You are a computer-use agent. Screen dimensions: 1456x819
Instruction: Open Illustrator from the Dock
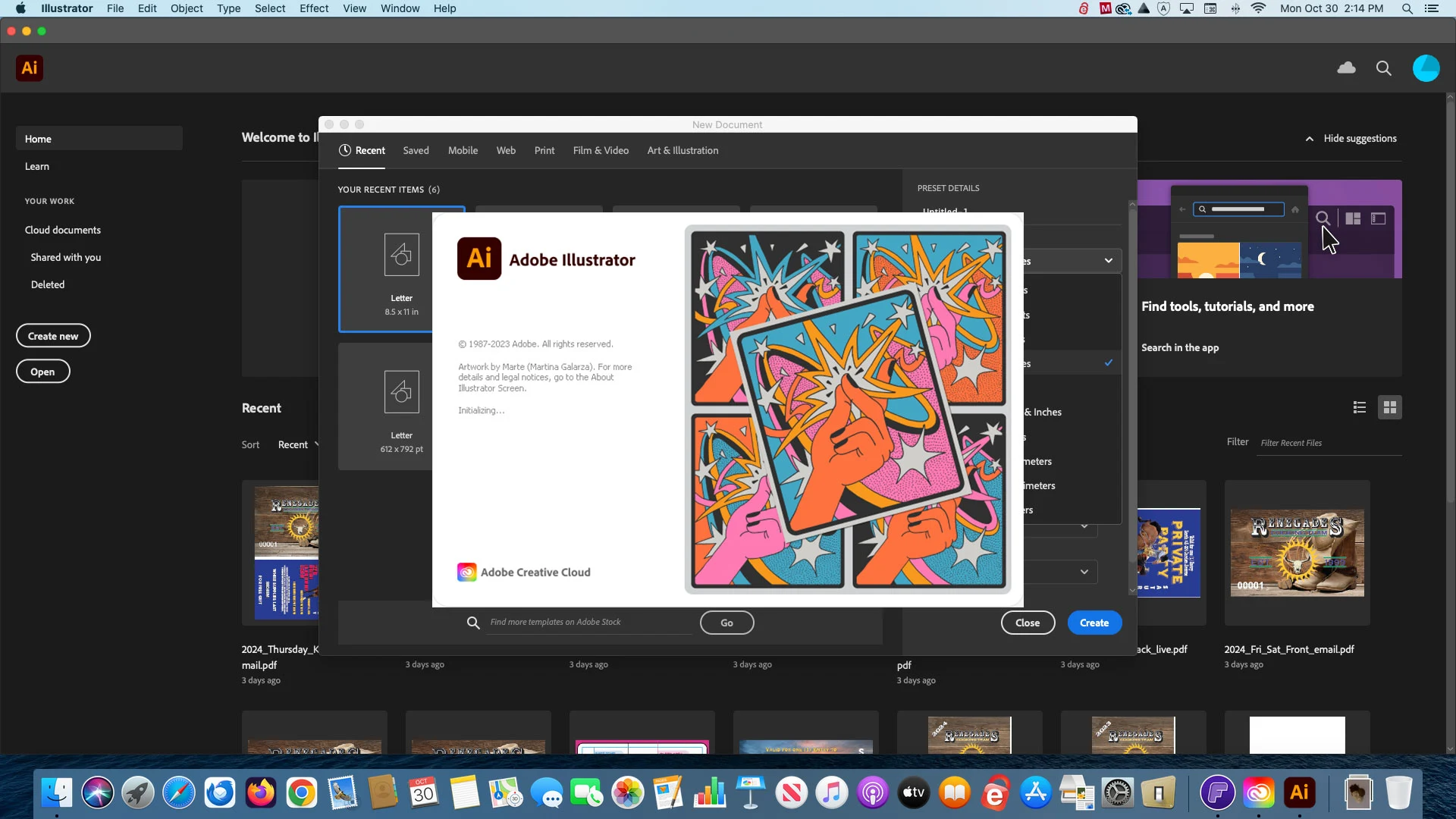1300,792
